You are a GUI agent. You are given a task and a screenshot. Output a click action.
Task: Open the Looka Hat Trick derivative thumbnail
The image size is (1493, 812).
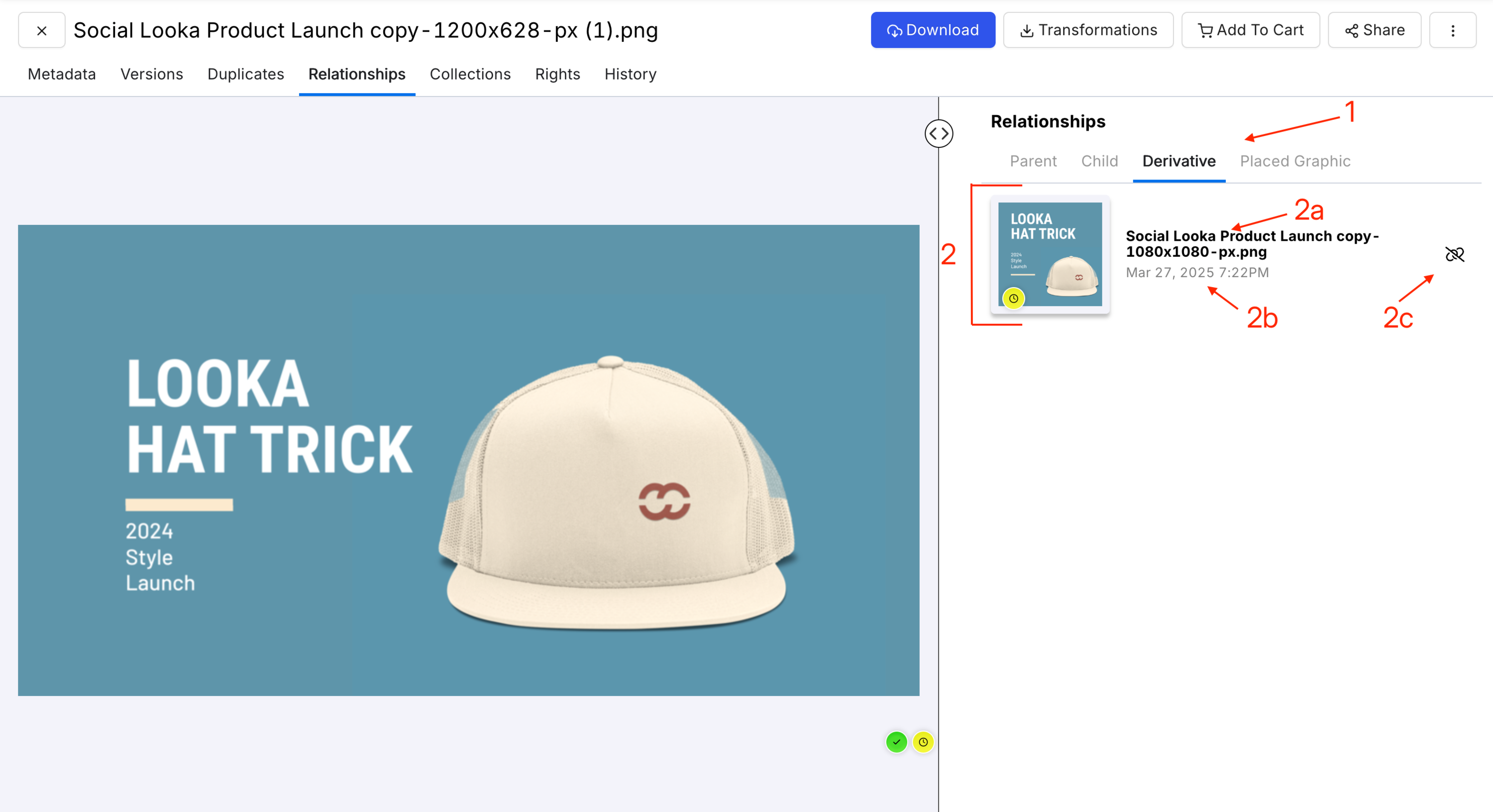(x=1049, y=254)
